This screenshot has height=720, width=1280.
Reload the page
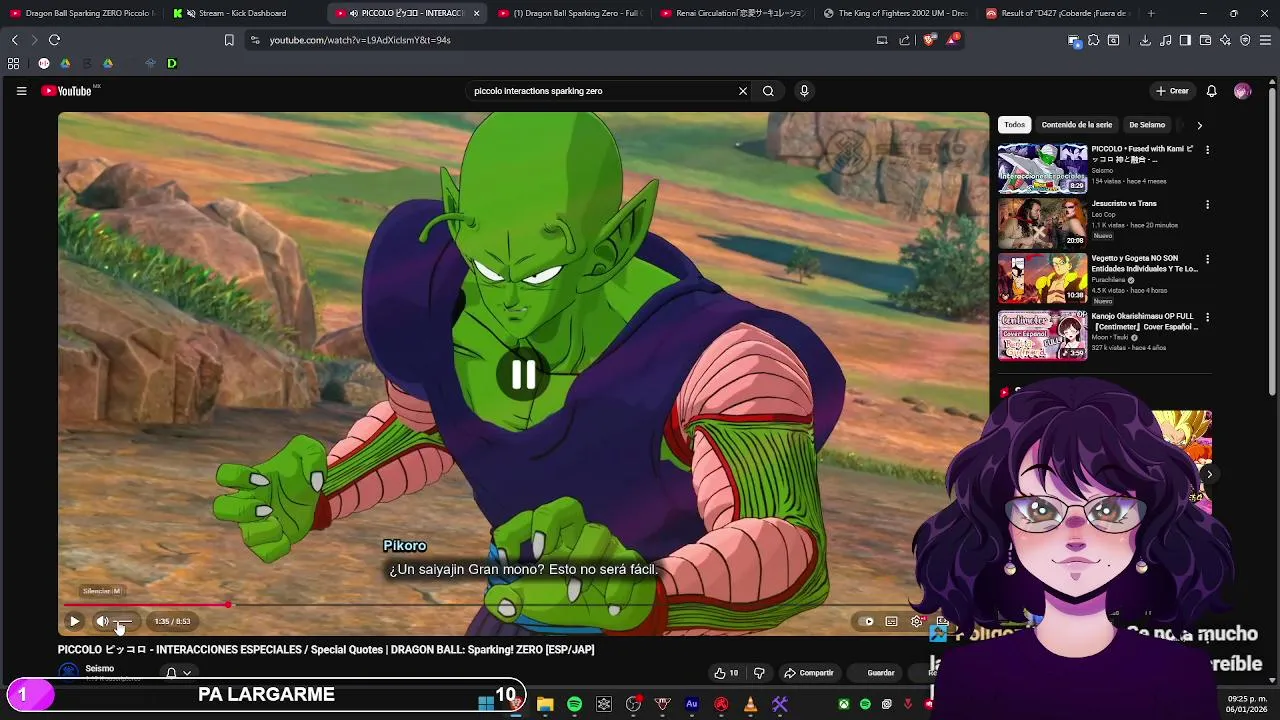[x=54, y=40]
